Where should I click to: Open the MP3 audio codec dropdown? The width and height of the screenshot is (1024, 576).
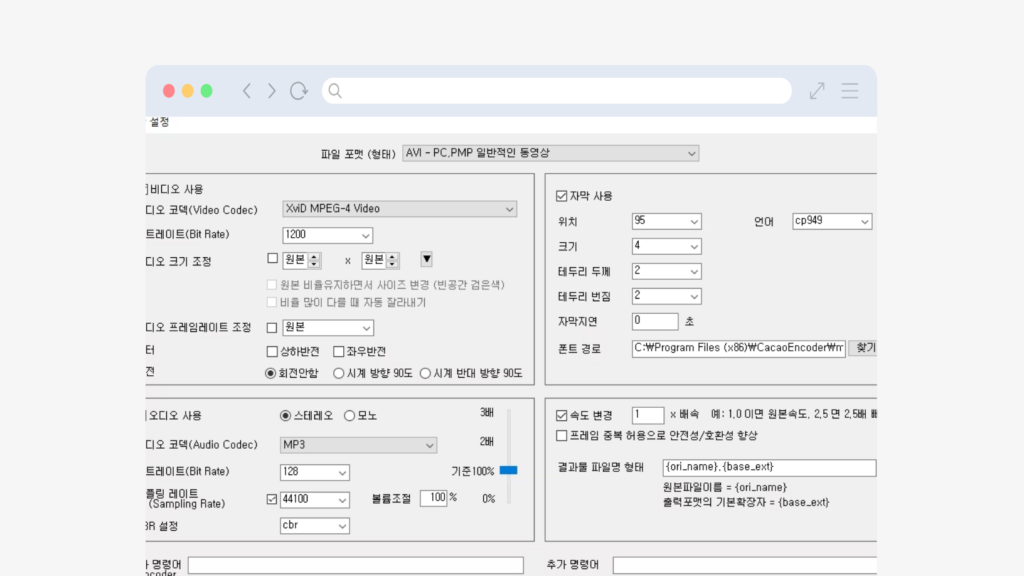tap(360, 445)
